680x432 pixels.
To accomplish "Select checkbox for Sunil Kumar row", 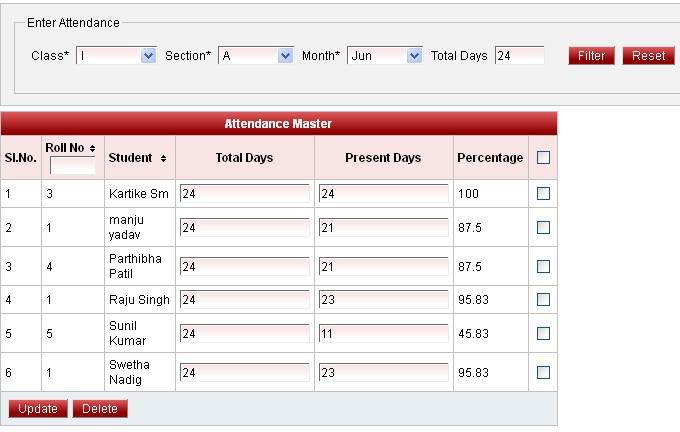I will coord(543,333).
